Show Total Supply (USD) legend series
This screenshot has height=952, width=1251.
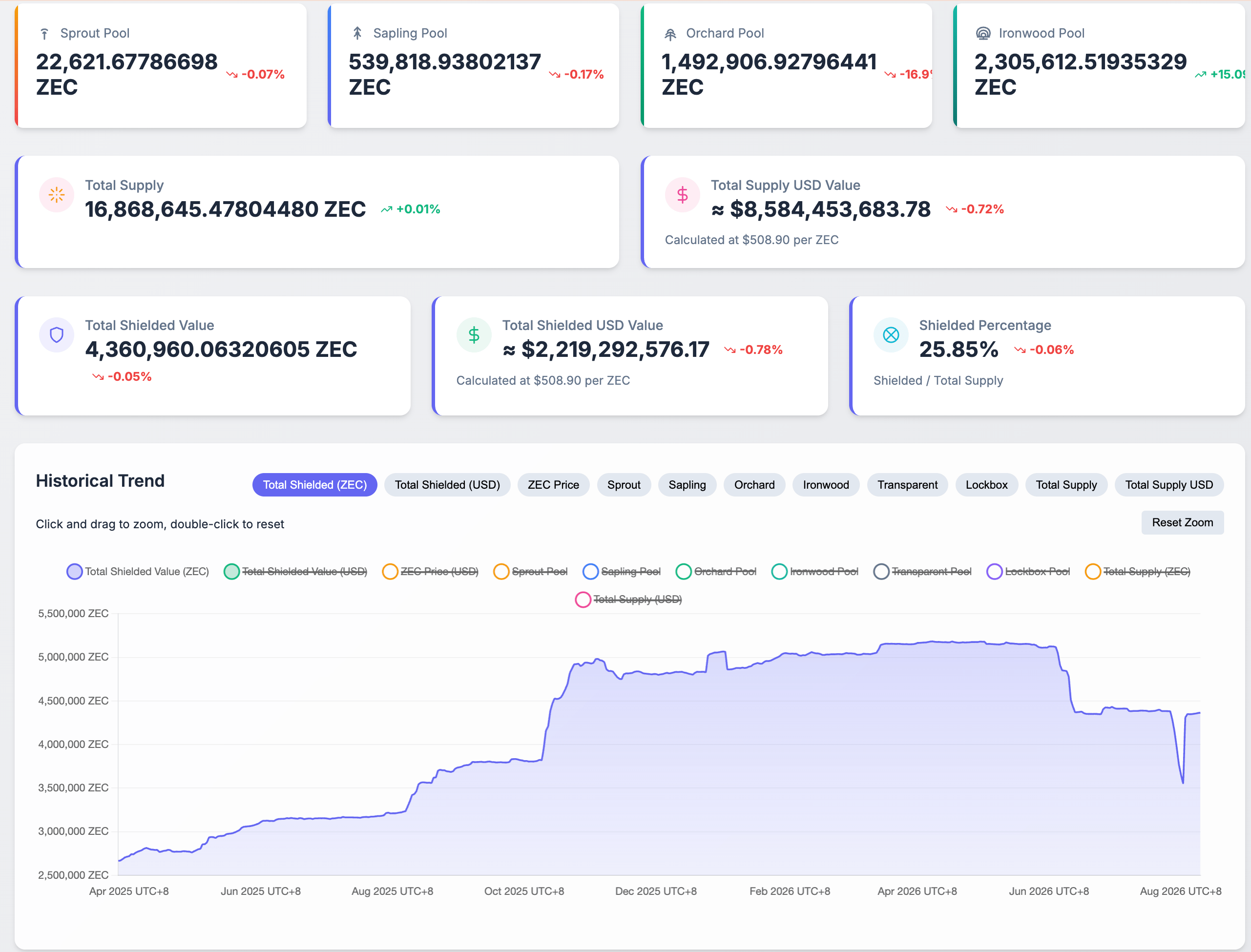[x=628, y=600]
